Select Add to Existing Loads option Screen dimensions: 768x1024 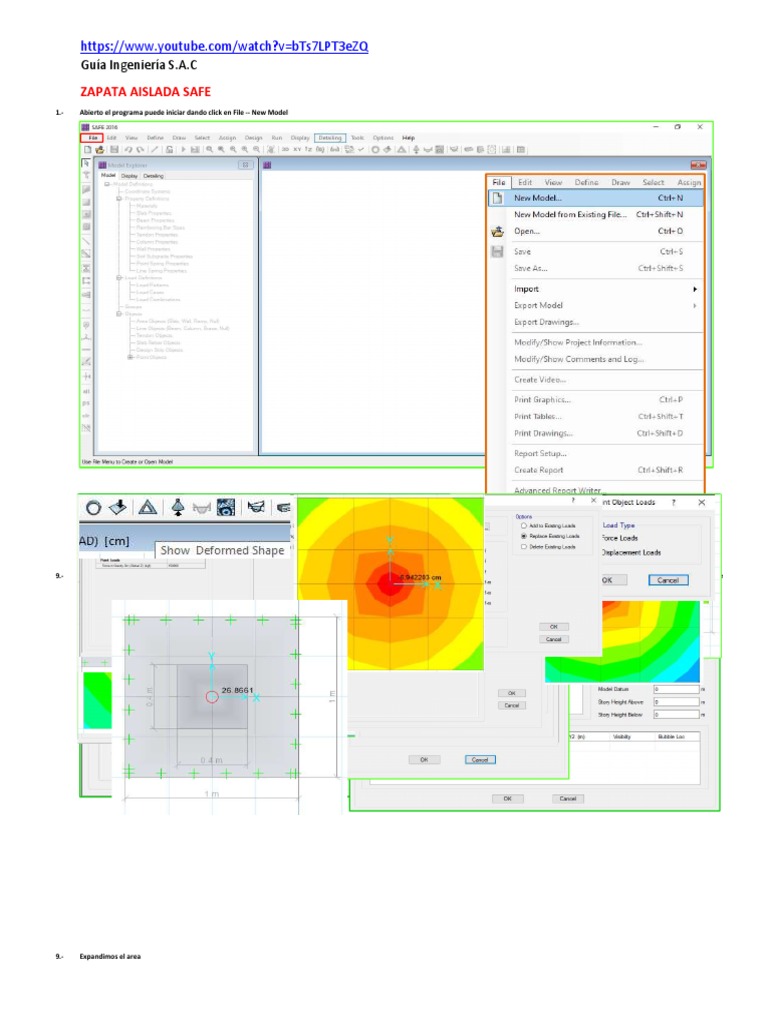coord(524,526)
